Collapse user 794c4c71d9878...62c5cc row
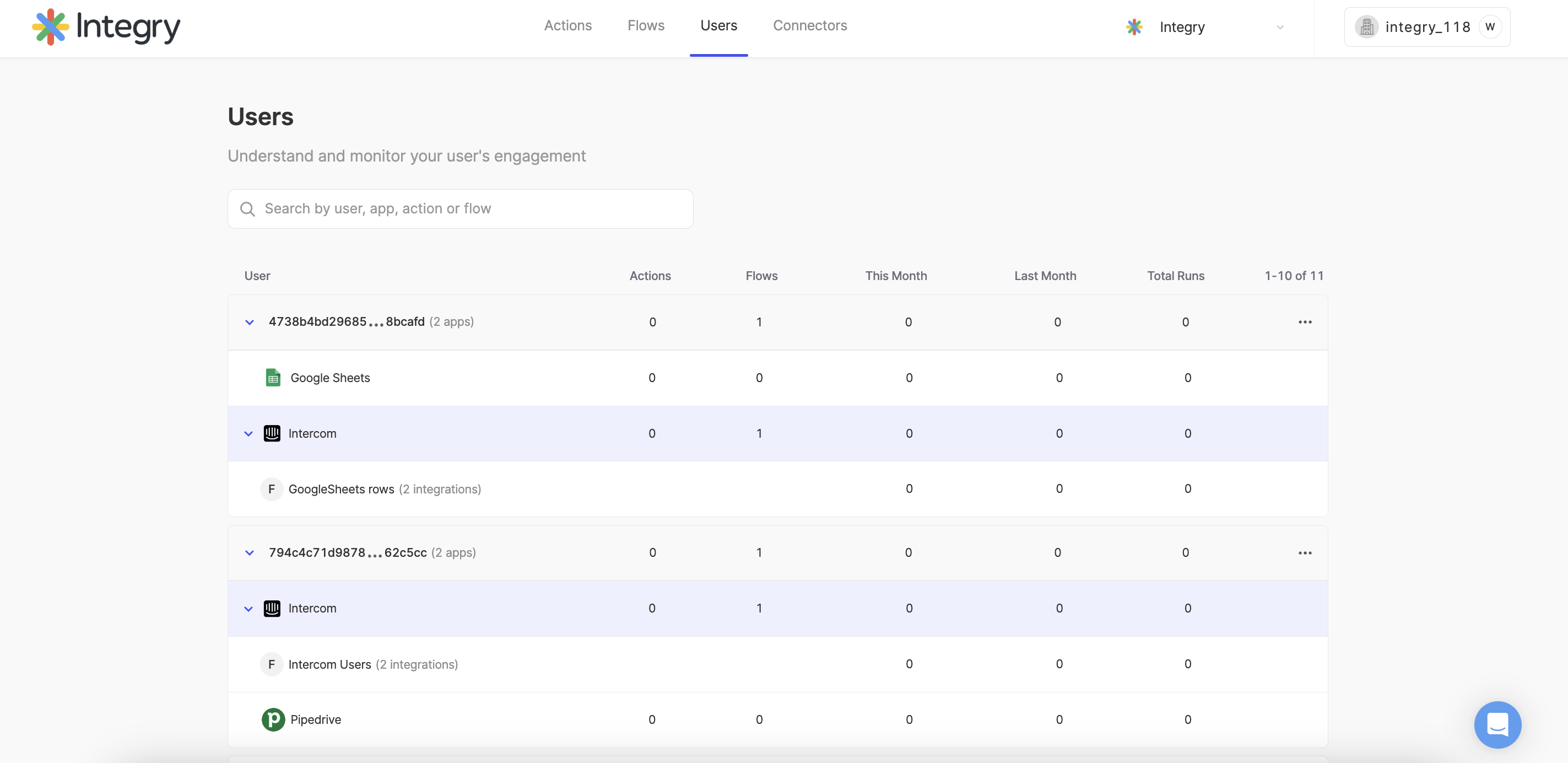 click(249, 553)
